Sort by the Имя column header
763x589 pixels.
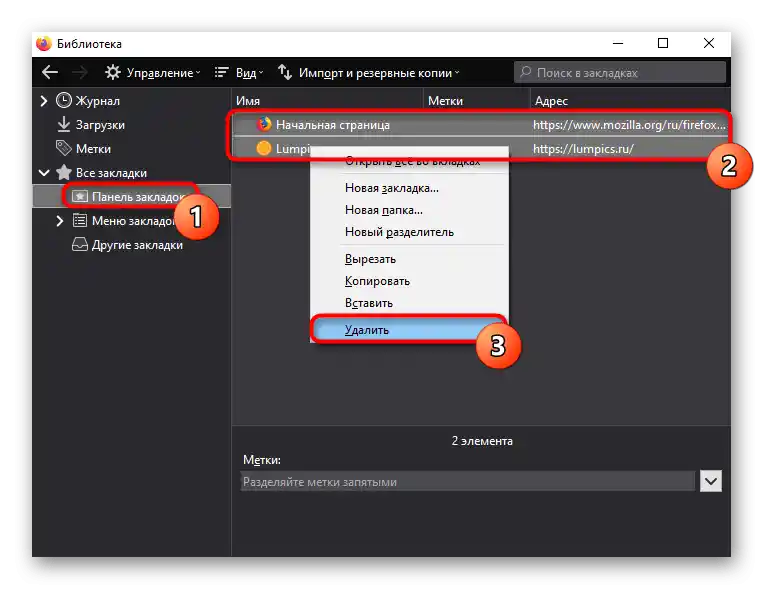click(x=327, y=101)
